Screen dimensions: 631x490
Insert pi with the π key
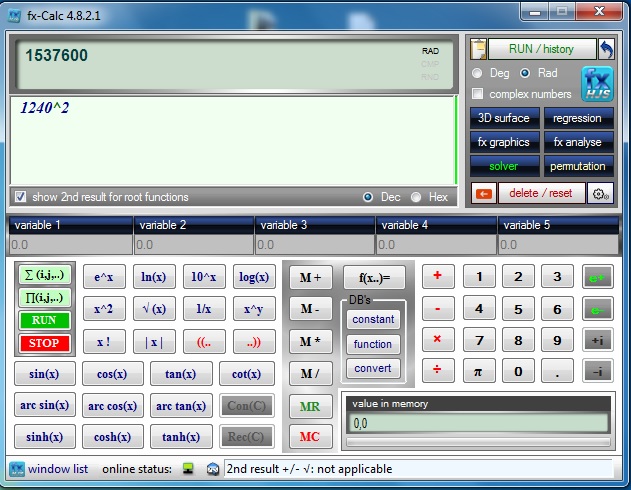[x=479, y=371]
